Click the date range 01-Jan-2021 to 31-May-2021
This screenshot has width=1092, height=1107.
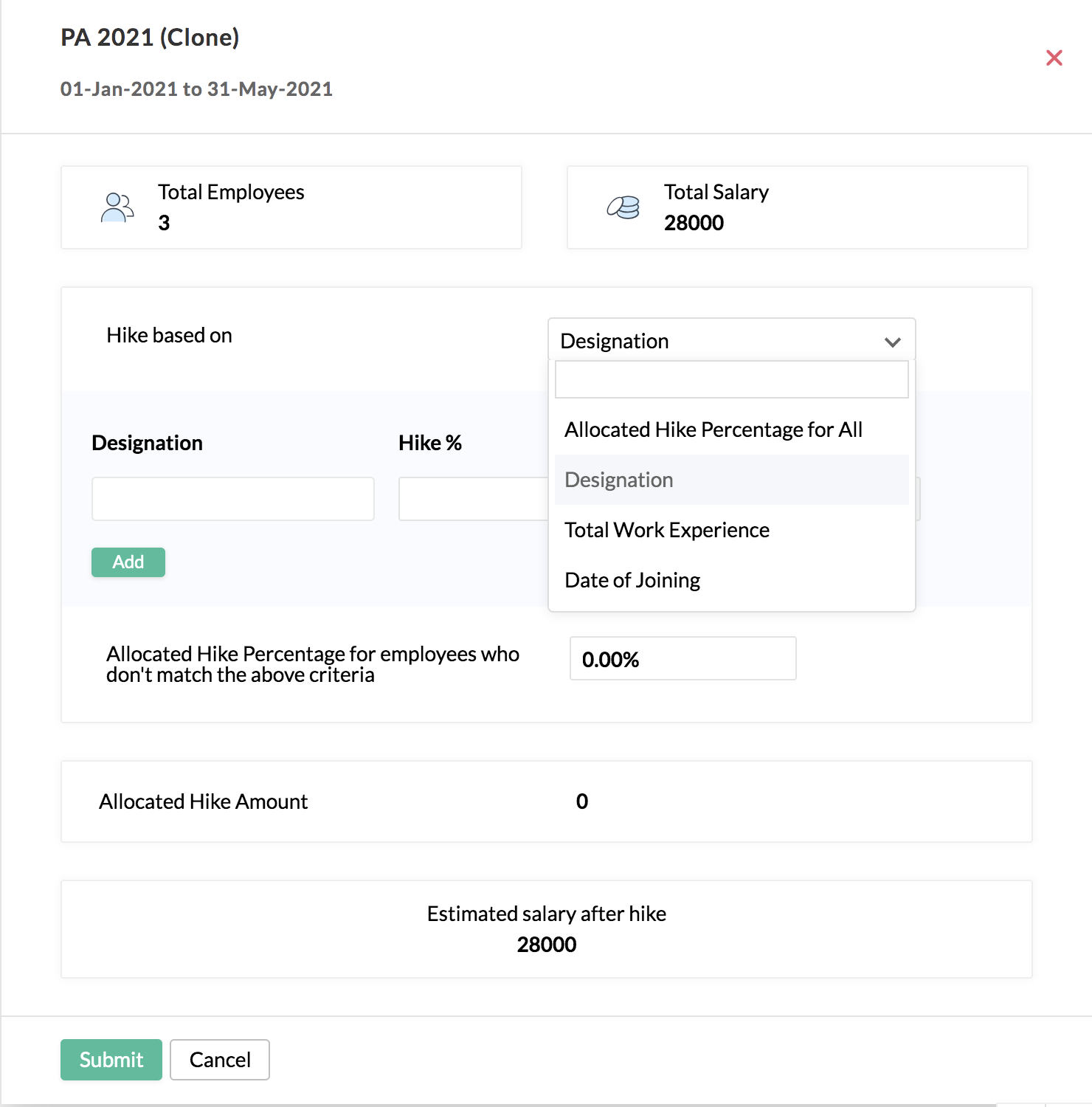point(196,89)
